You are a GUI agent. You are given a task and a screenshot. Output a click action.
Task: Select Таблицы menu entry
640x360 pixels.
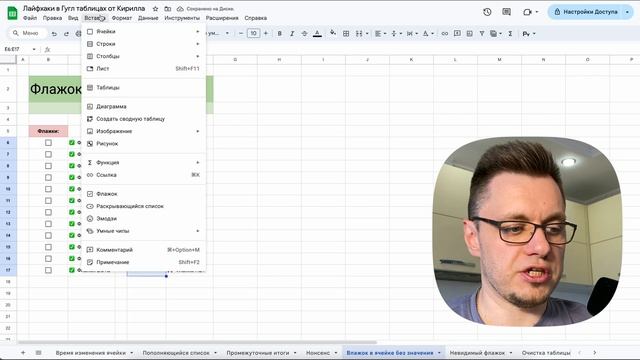(144, 87)
